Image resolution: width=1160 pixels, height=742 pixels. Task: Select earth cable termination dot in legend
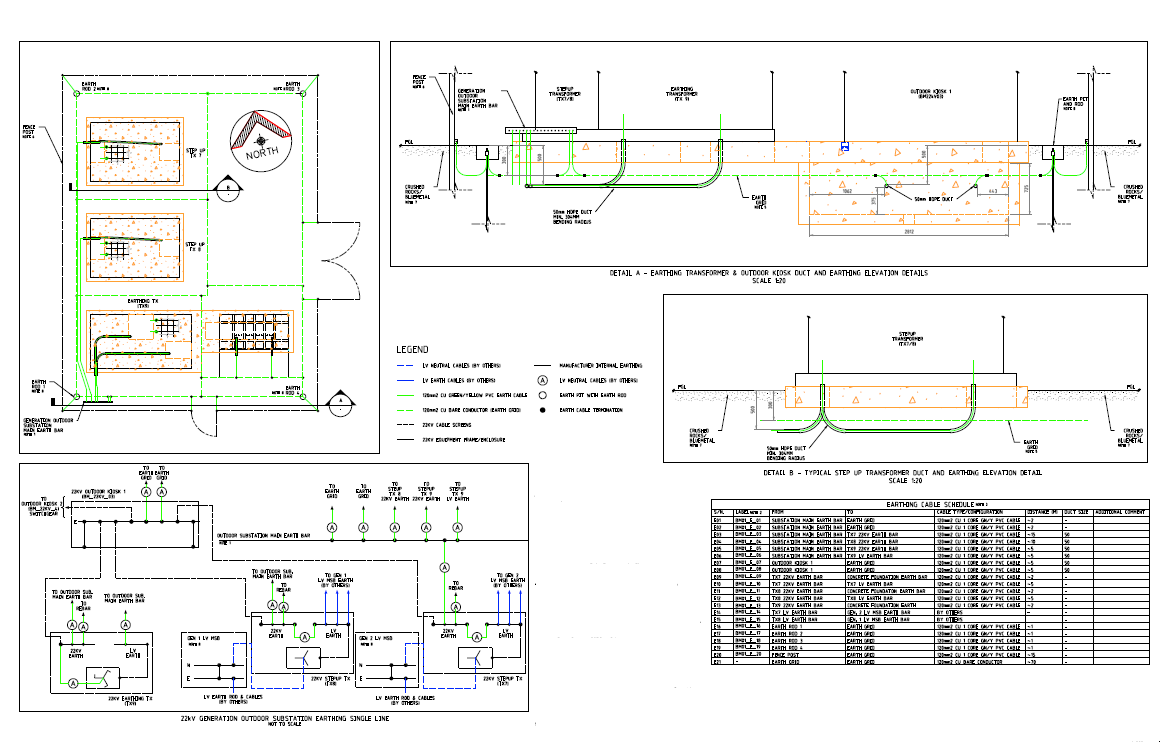click(542, 410)
